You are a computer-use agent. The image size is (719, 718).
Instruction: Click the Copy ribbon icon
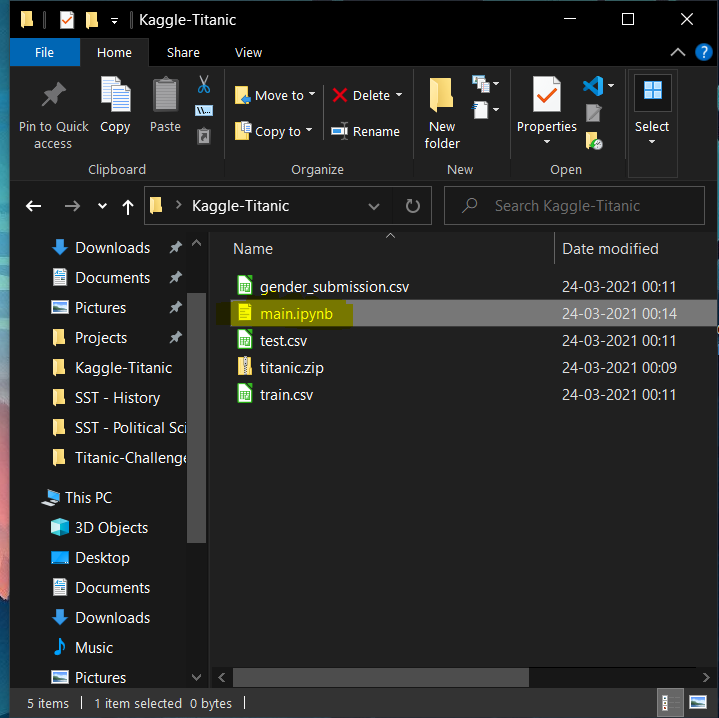pos(115,95)
